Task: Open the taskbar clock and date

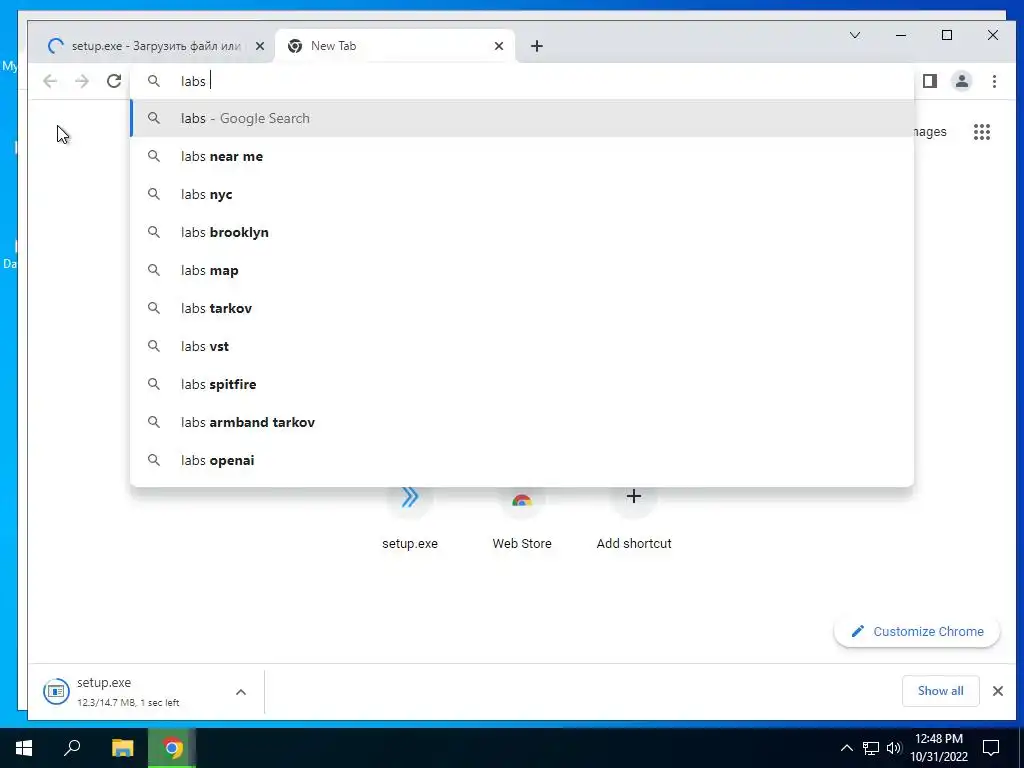Action: [x=939, y=748]
